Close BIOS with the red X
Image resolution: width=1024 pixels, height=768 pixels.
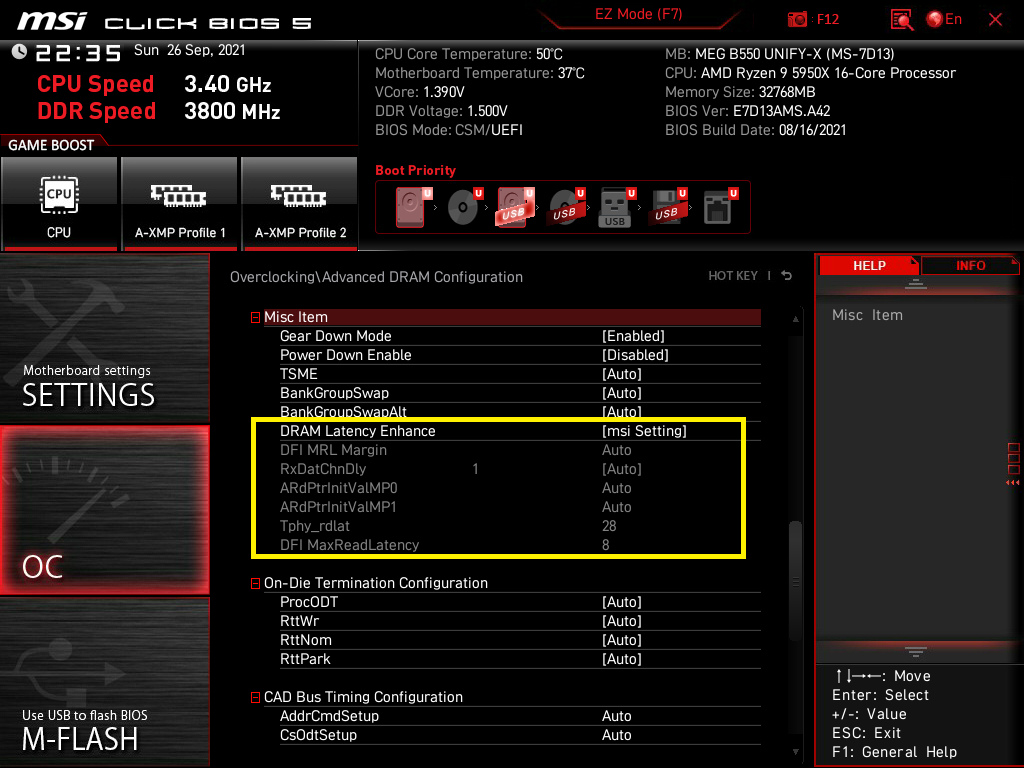pos(995,20)
